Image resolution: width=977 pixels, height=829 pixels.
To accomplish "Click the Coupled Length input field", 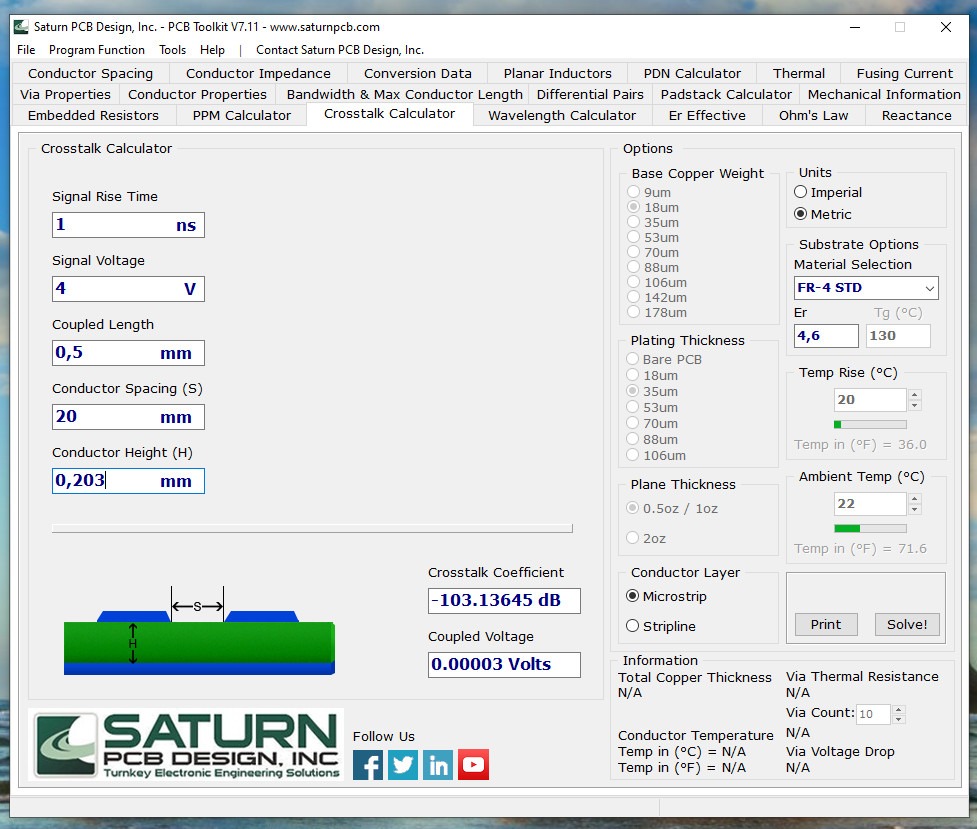I will coord(128,353).
